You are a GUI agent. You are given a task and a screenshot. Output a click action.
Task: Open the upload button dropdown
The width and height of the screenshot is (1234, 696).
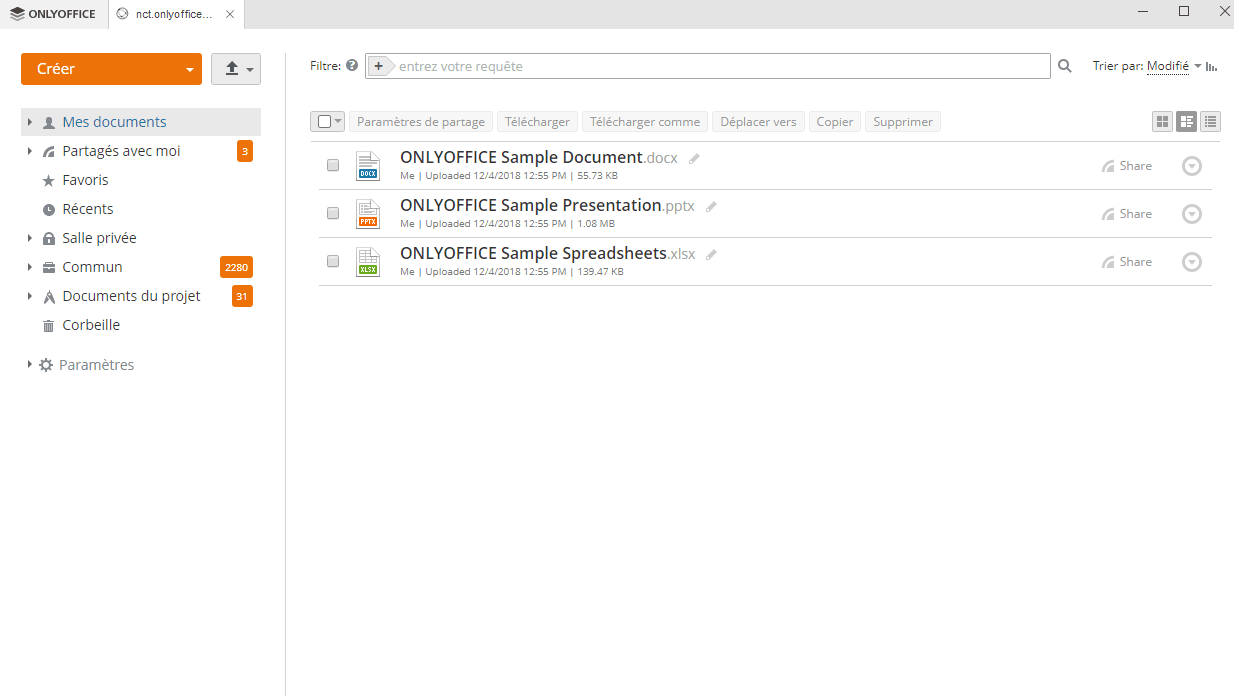[236, 69]
